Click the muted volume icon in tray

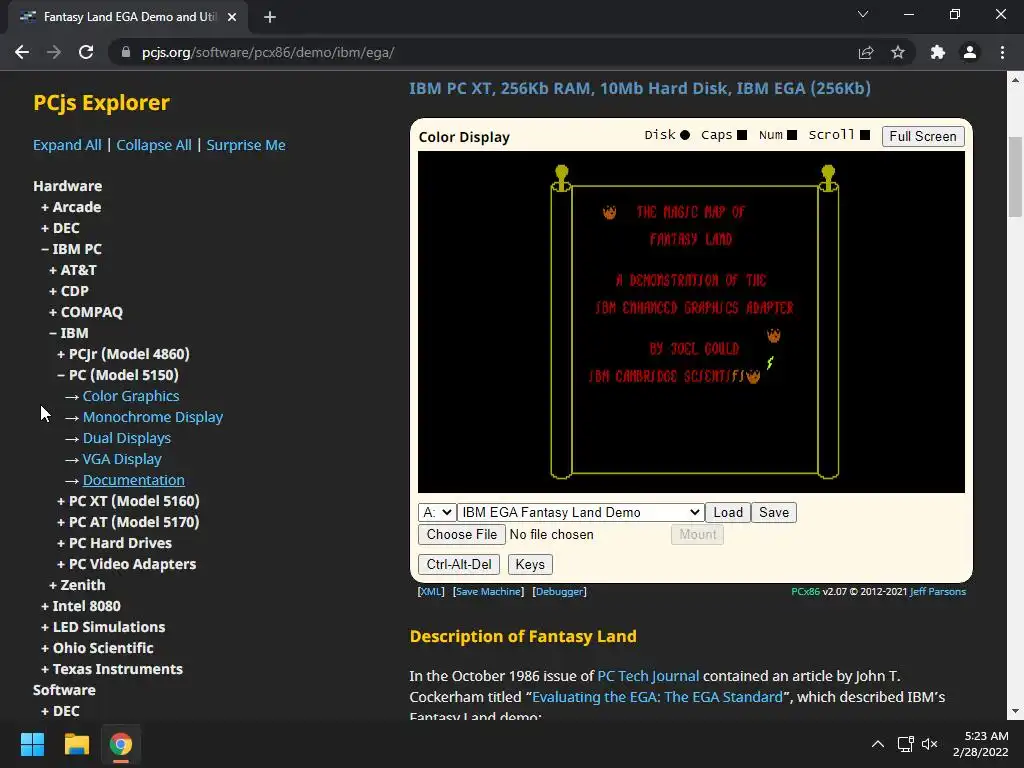pyautogui.click(x=929, y=744)
